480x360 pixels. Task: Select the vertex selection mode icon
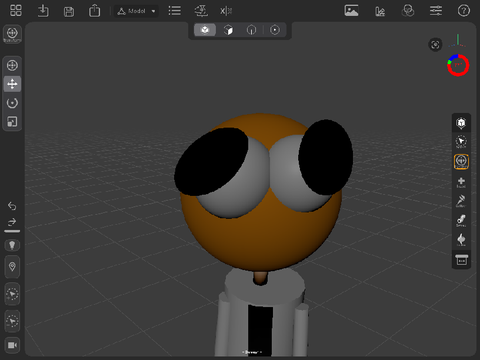pos(275,30)
